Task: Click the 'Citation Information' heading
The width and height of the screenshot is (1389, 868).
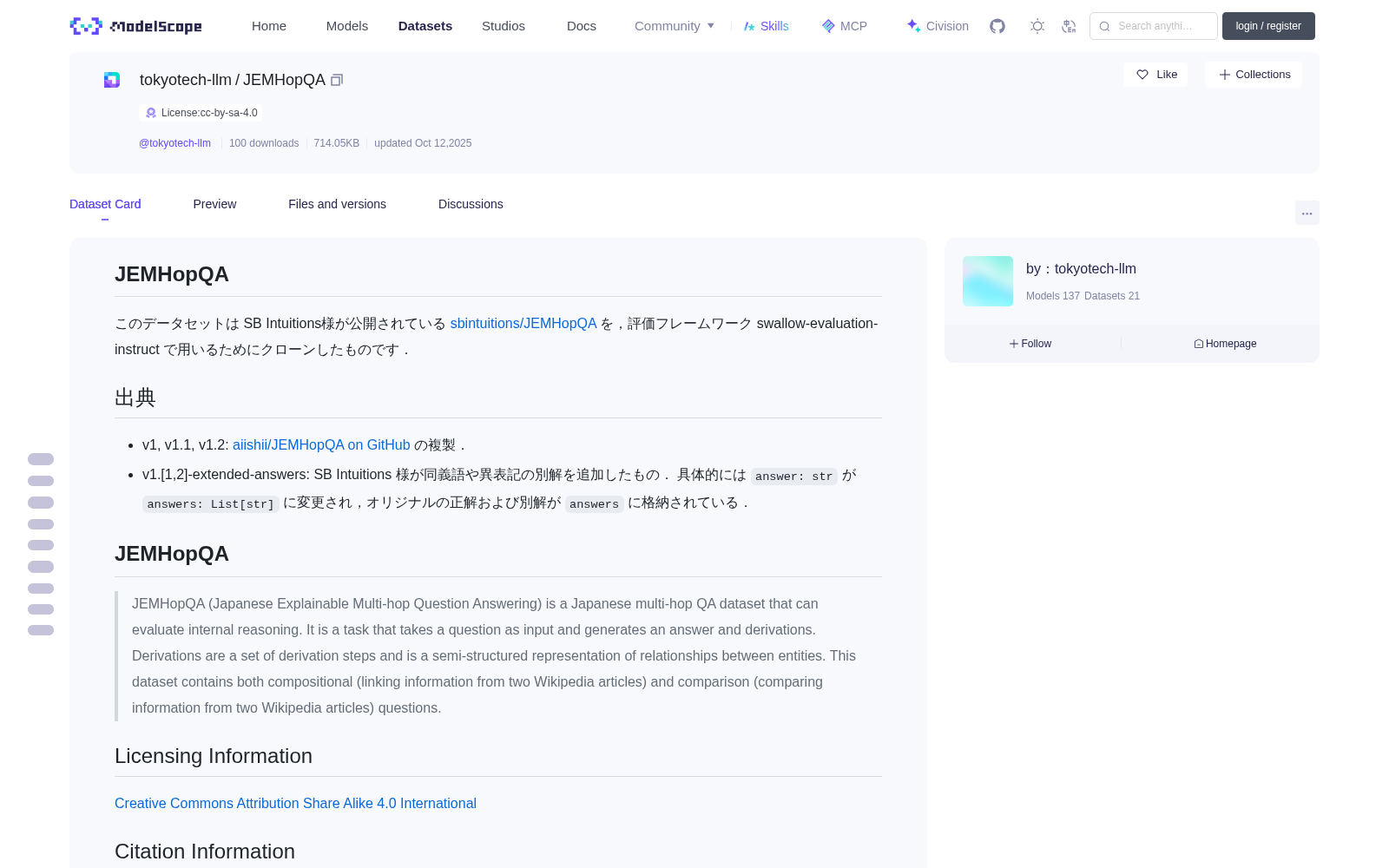Action: click(x=205, y=852)
